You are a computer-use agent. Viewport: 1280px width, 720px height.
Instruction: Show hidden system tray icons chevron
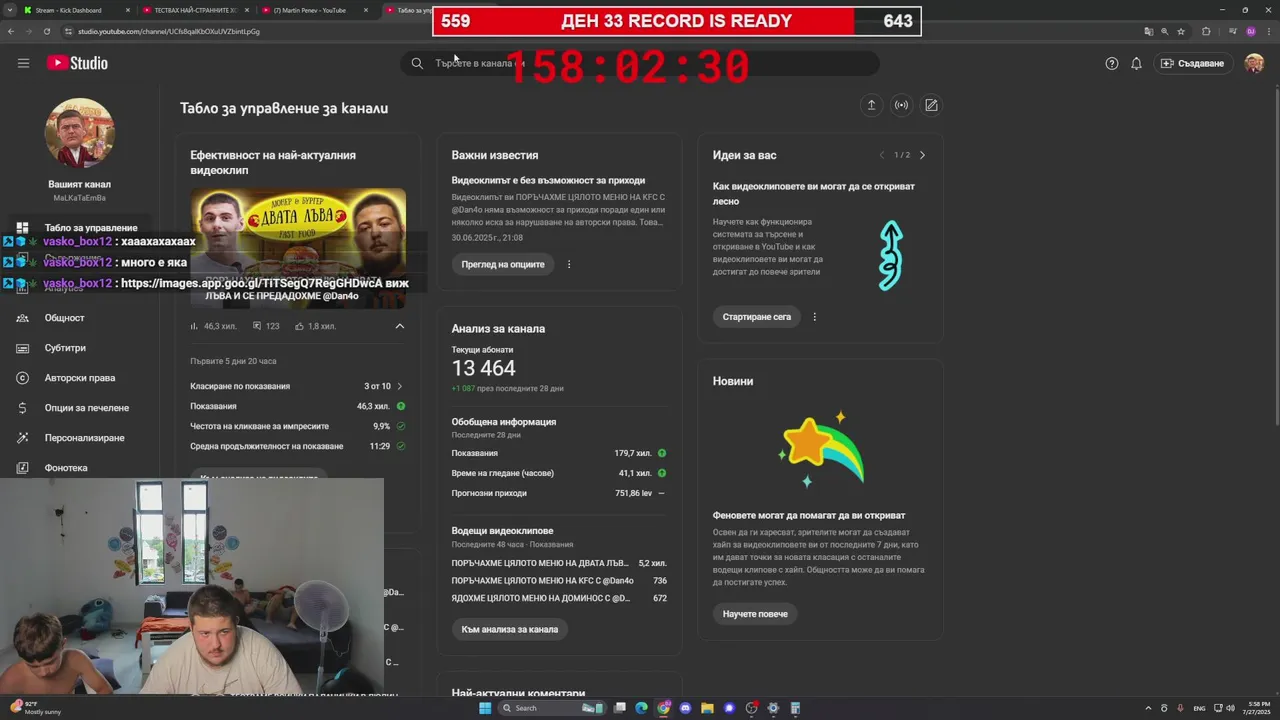point(1149,708)
